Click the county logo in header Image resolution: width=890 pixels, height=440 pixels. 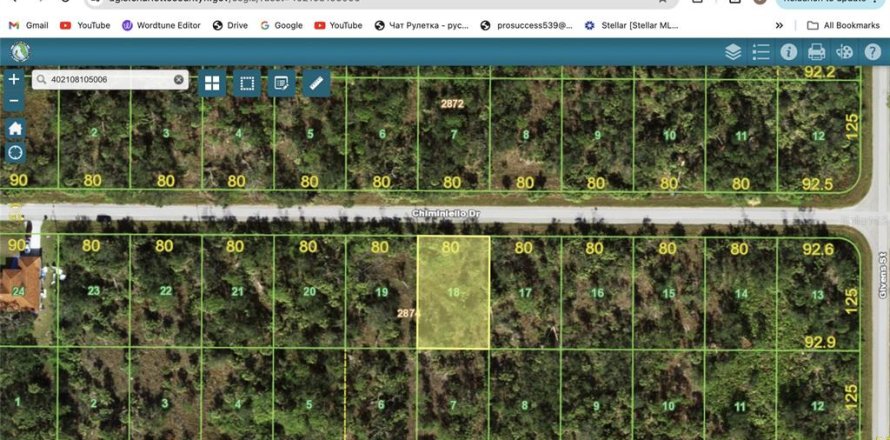coord(20,52)
